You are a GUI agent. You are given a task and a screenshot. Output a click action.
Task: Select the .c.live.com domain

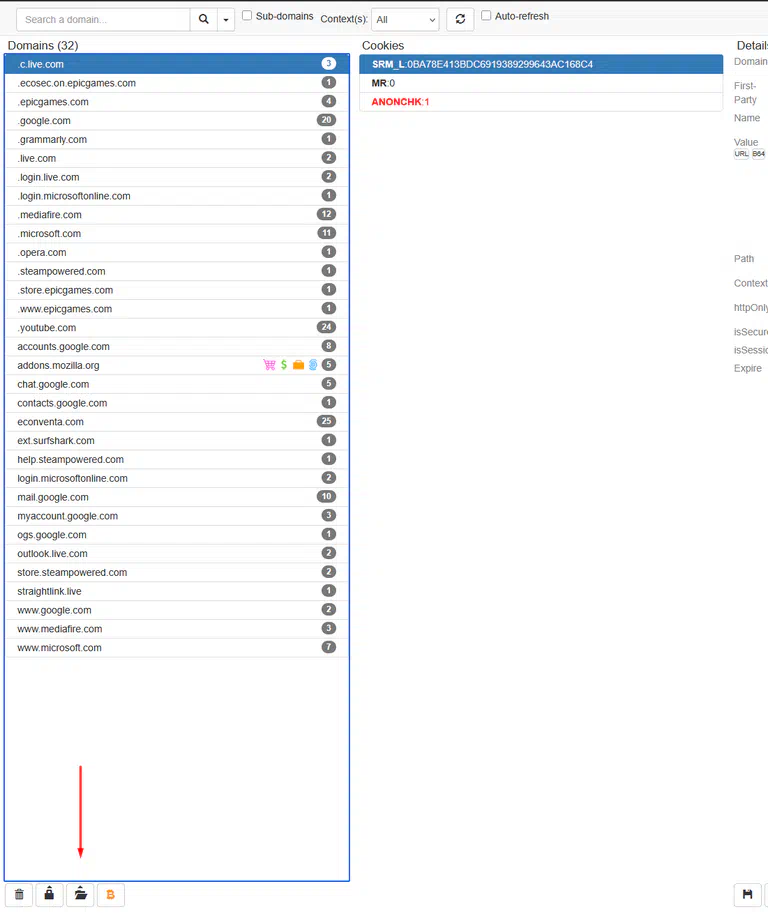(177, 64)
